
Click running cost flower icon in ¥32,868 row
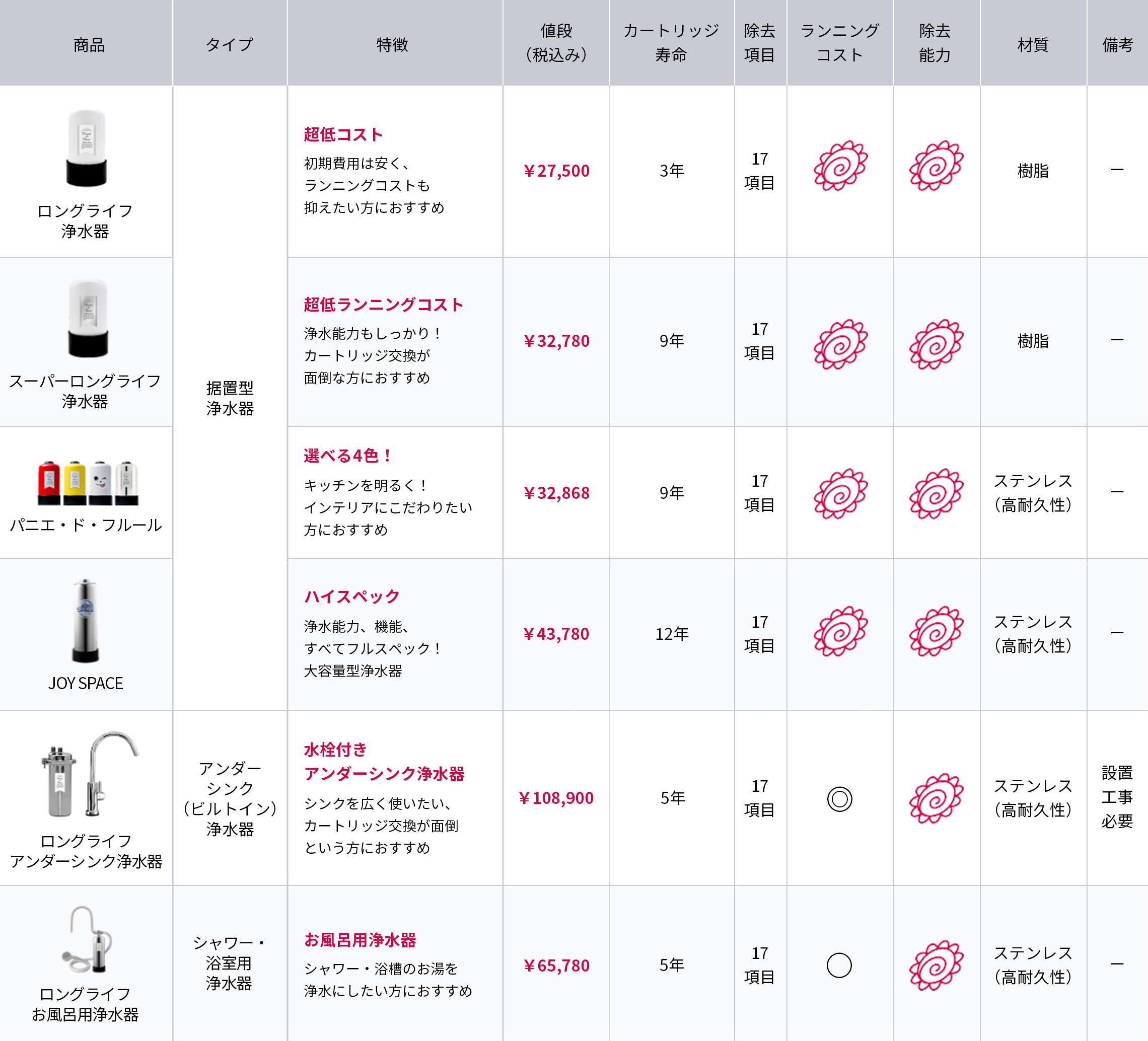tap(840, 493)
